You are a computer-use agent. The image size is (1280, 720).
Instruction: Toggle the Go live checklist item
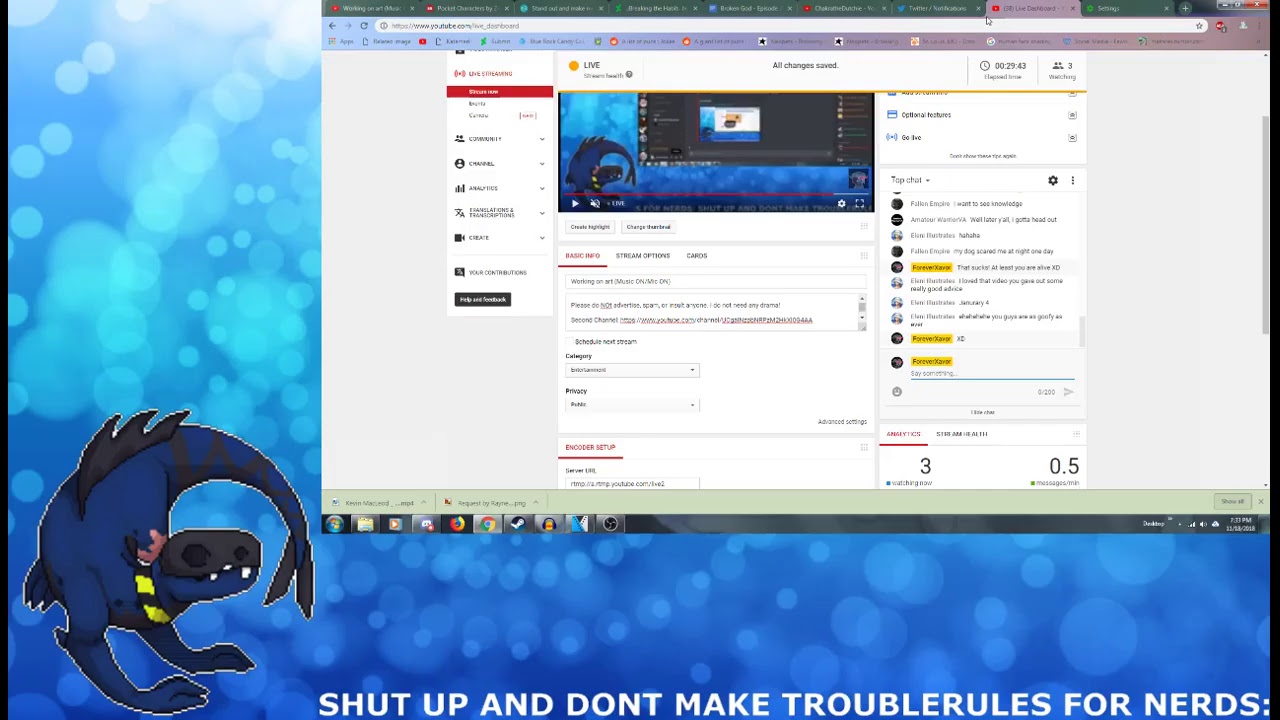(1072, 138)
